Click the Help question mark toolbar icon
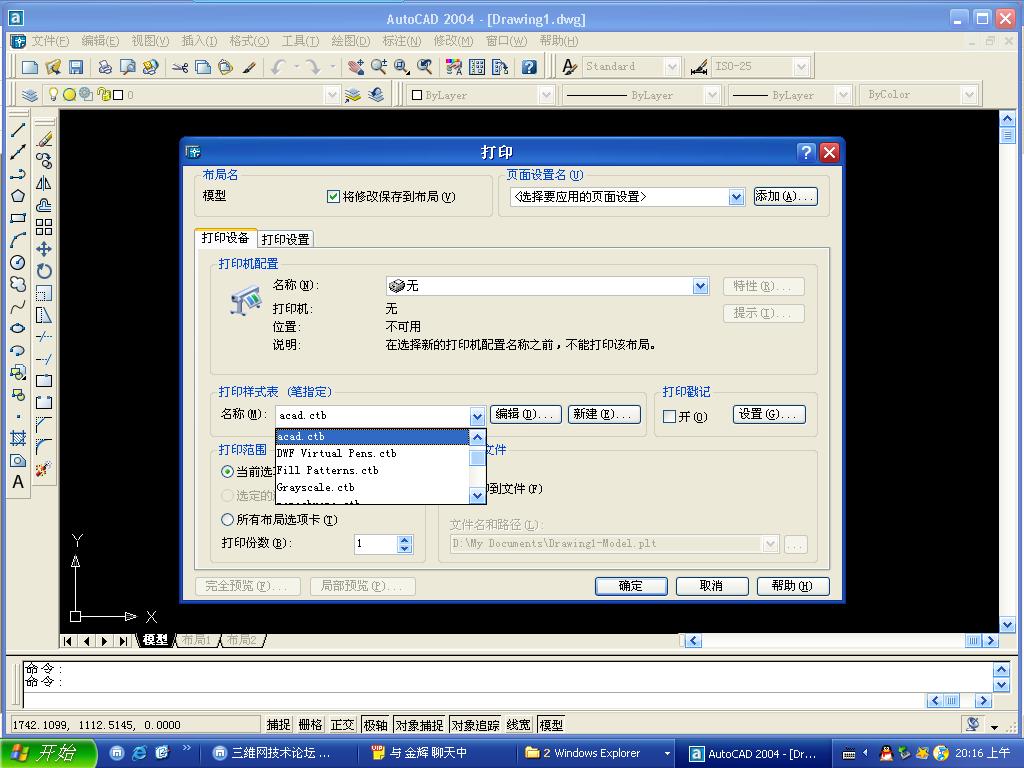The image size is (1024, 768). click(529, 67)
